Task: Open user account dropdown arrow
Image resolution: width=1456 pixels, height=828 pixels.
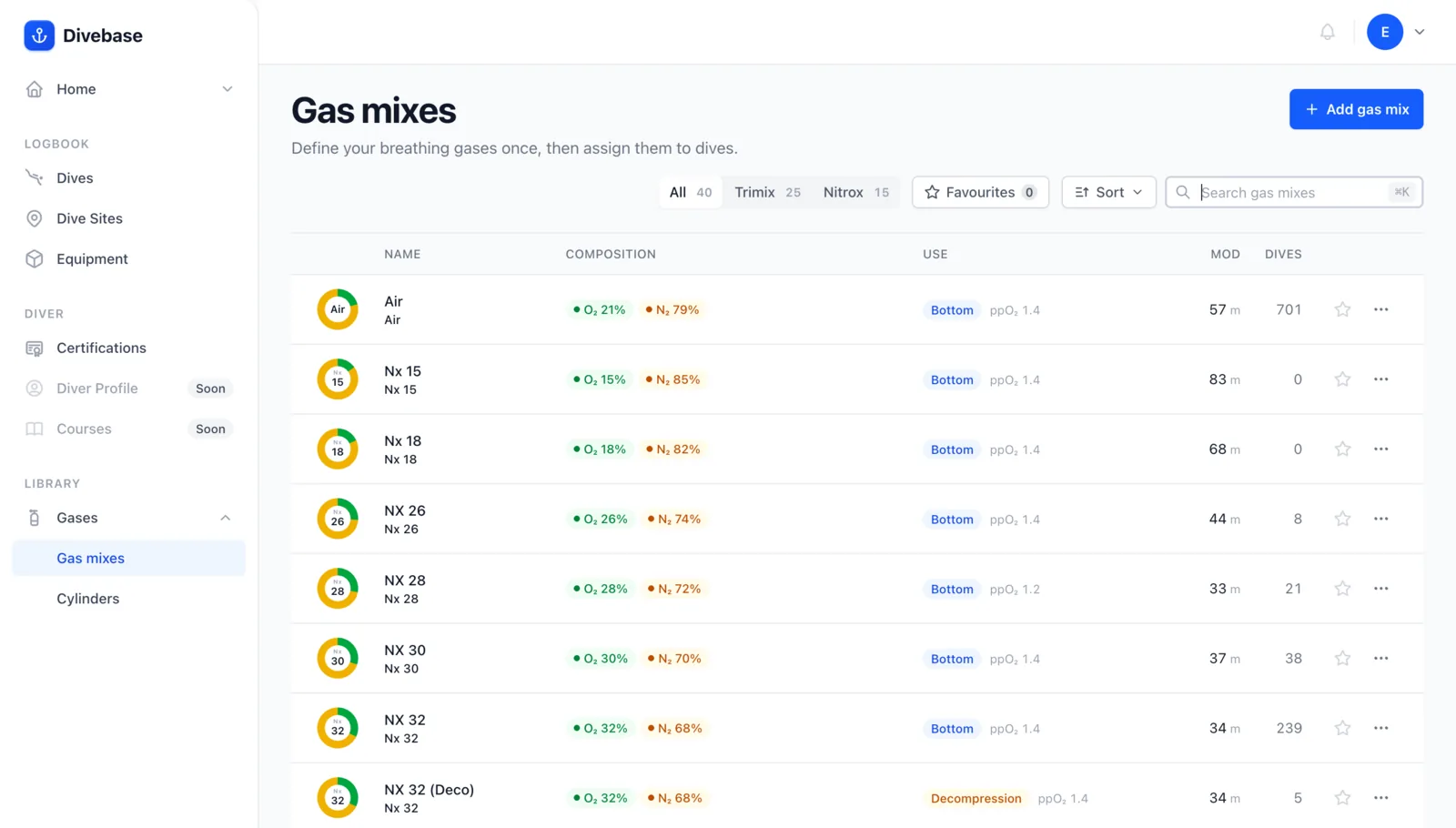Action: click(x=1419, y=32)
